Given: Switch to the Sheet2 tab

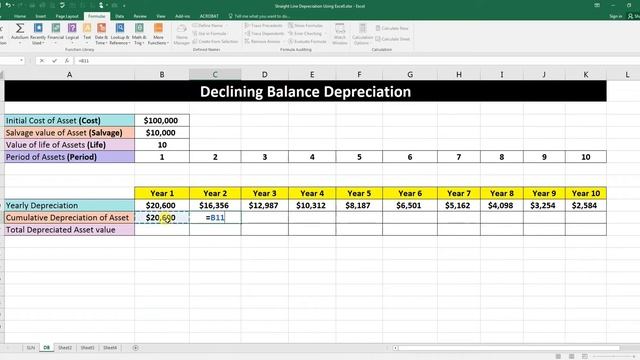Looking at the screenshot, I should [x=64, y=348].
